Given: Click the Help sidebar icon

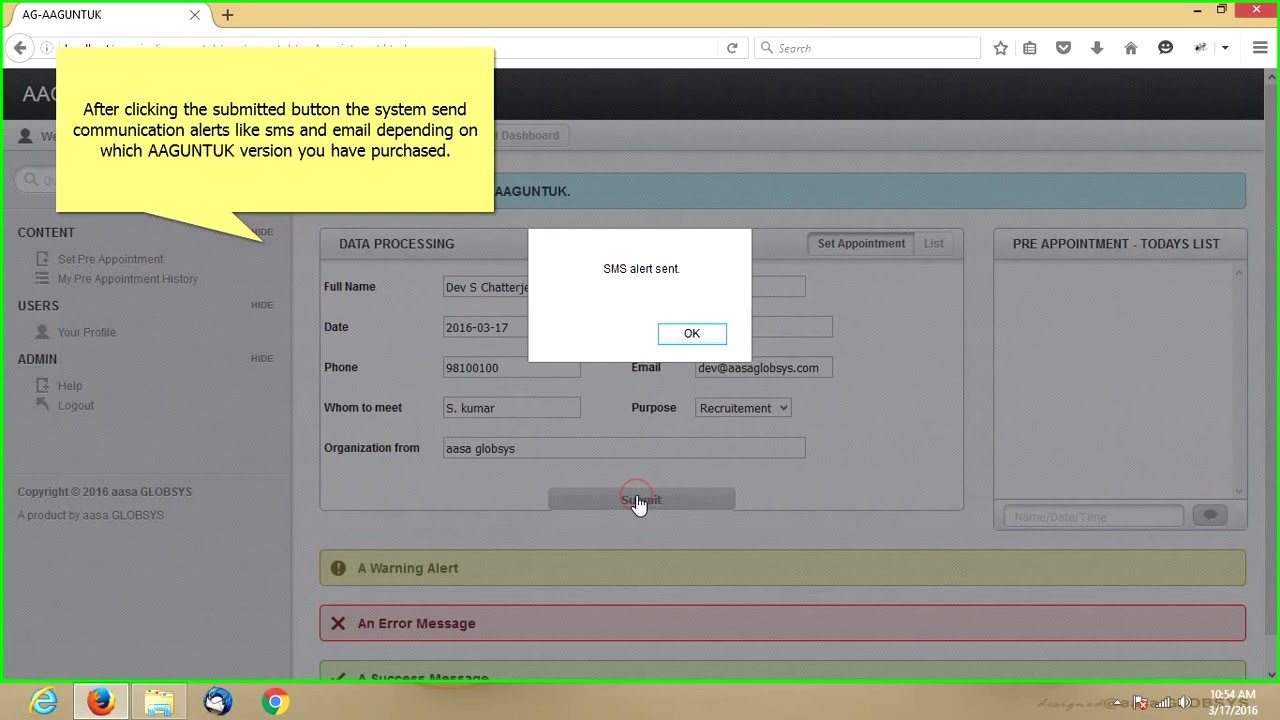Looking at the screenshot, I should point(42,385).
